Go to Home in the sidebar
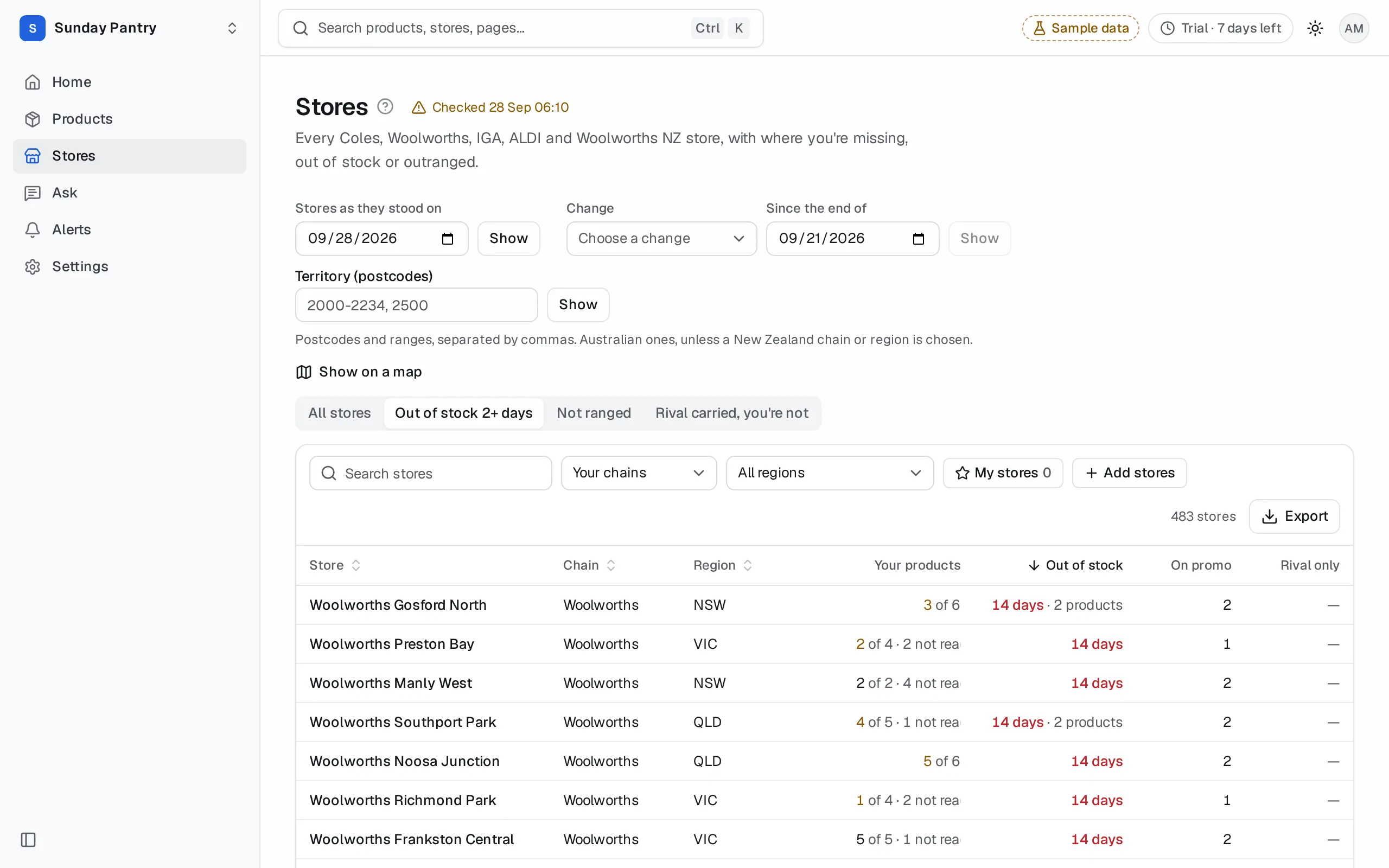Image resolution: width=1389 pixels, height=868 pixels. (x=130, y=82)
